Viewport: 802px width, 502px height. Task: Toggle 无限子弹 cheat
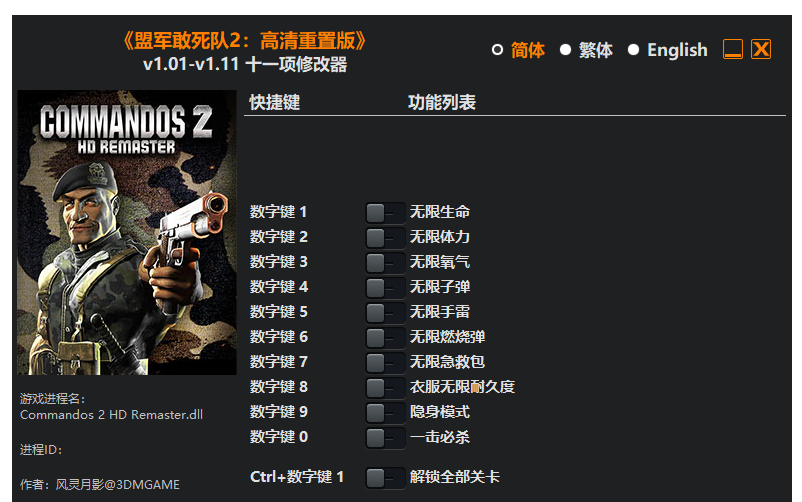click(x=385, y=288)
